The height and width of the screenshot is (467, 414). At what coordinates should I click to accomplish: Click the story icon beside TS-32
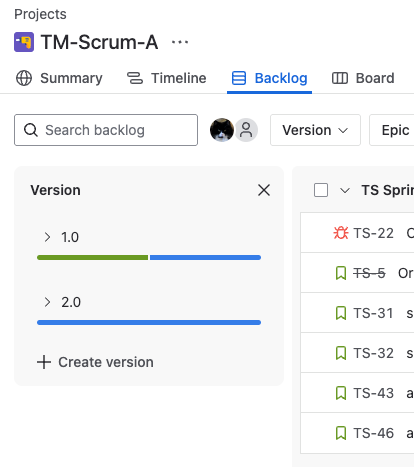click(341, 353)
